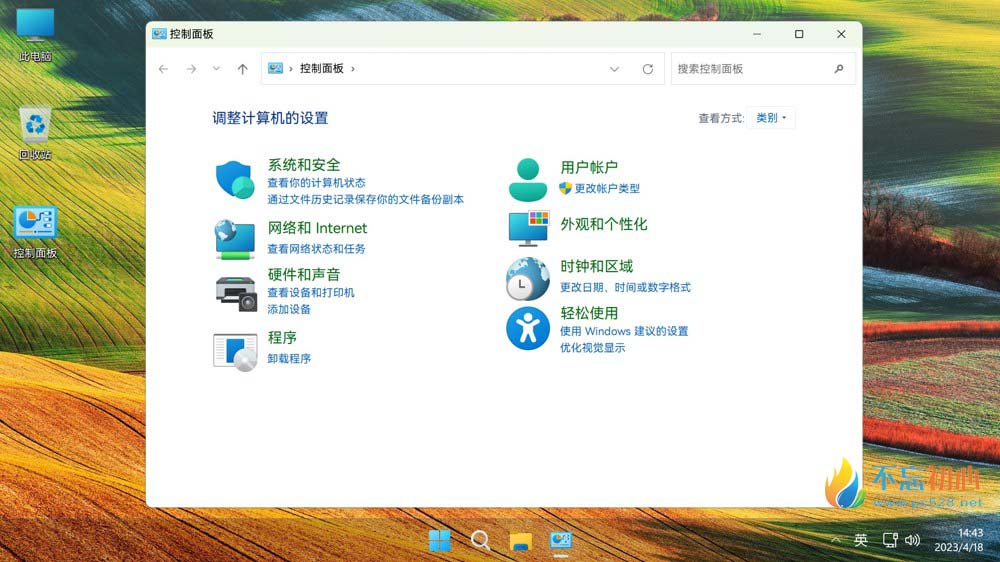Open the Windows Start button on taskbar
Viewport: 1000px width, 562px height.
440,541
